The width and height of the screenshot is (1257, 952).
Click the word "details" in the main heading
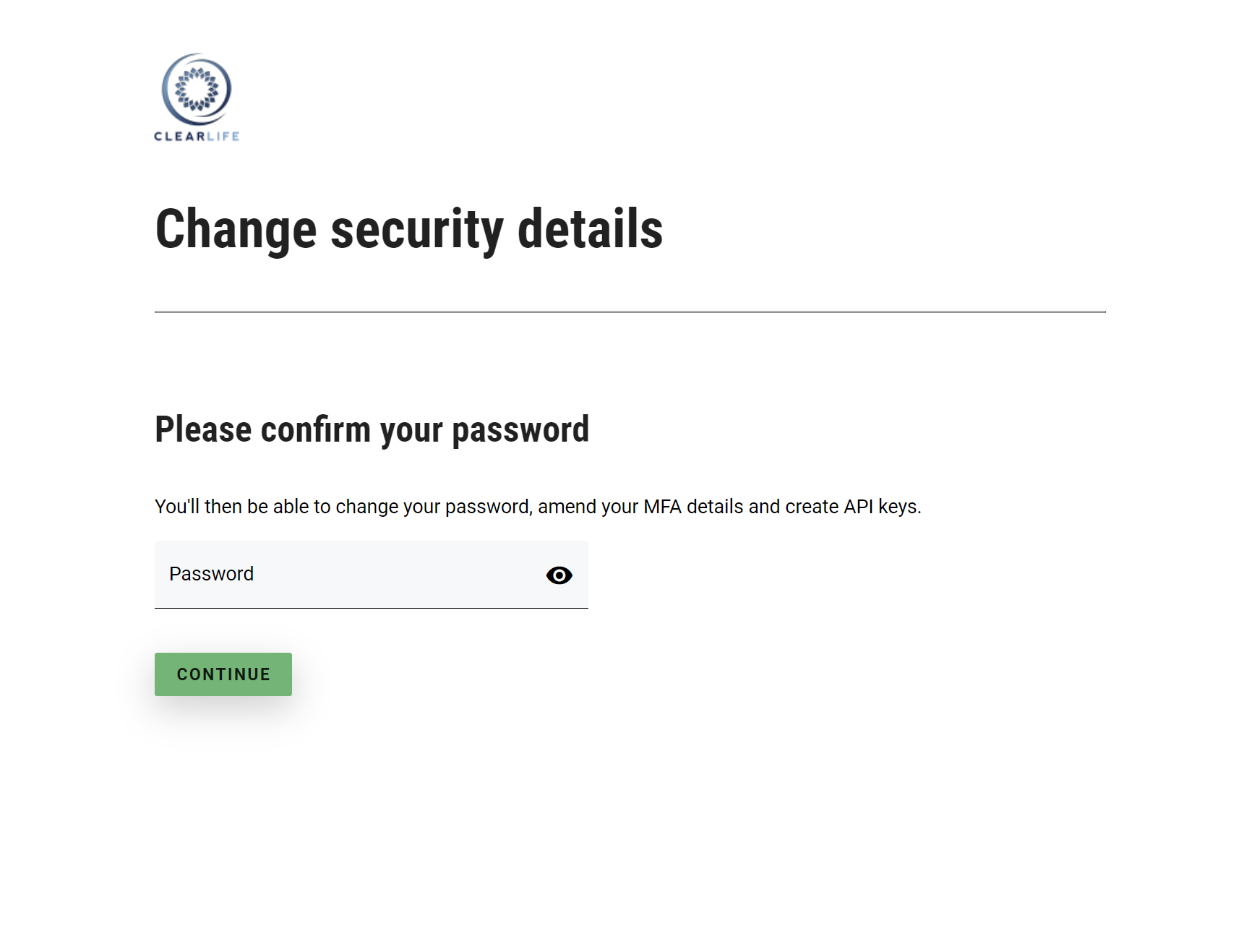tap(590, 230)
